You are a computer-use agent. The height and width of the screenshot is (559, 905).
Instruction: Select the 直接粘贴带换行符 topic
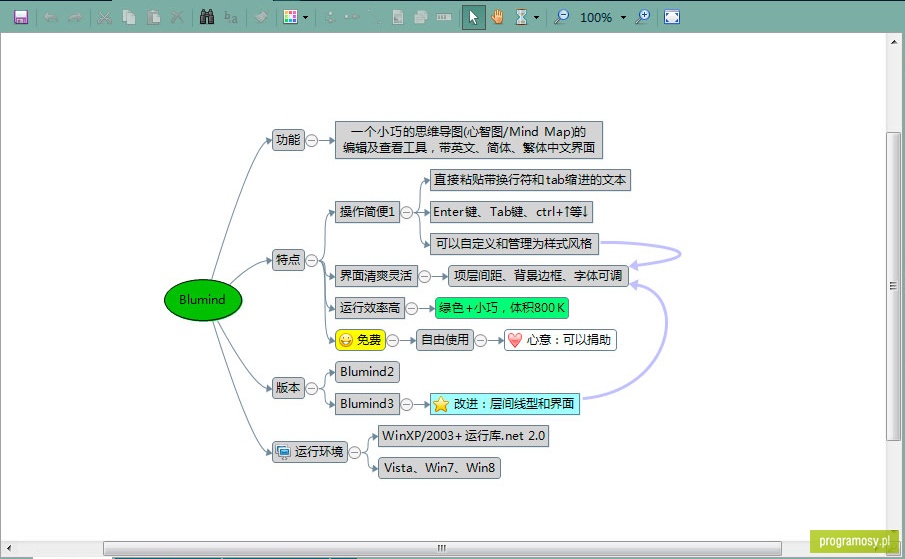tap(530, 180)
